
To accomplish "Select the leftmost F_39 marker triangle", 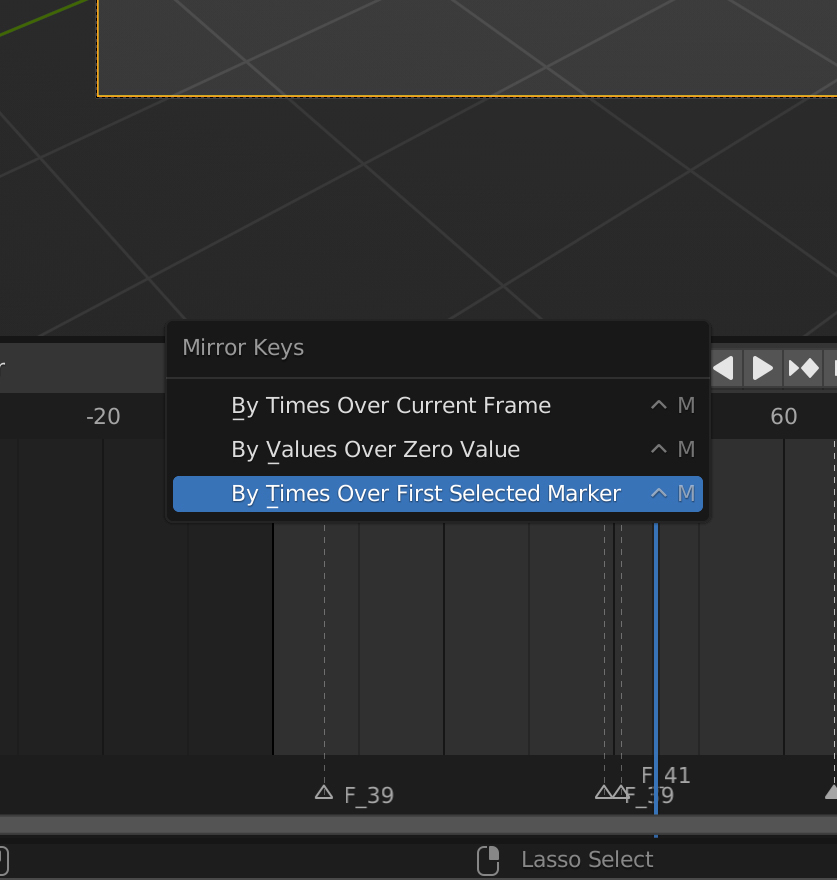I will tap(323, 792).
